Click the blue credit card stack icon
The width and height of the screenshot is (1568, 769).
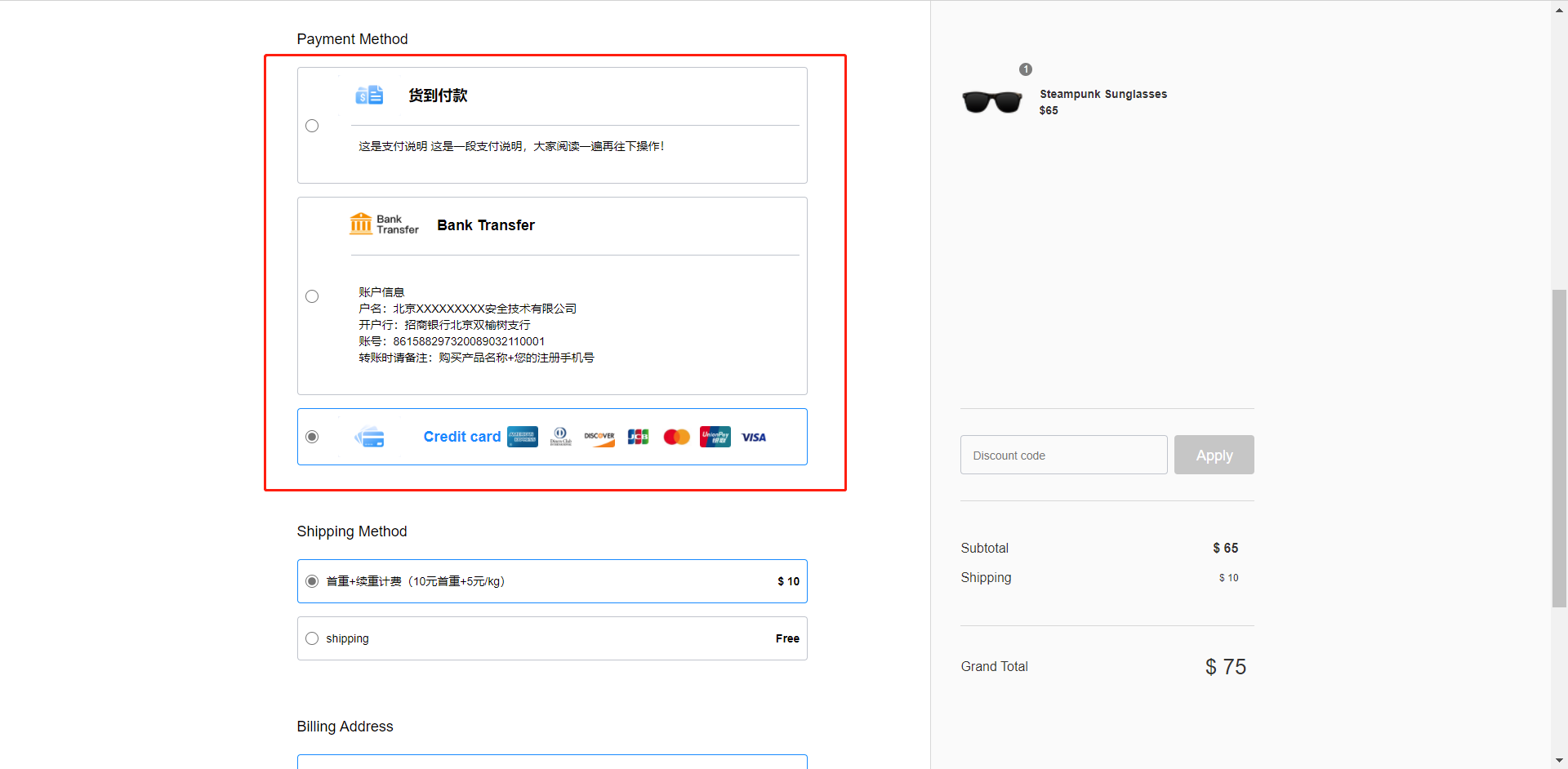tap(370, 438)
